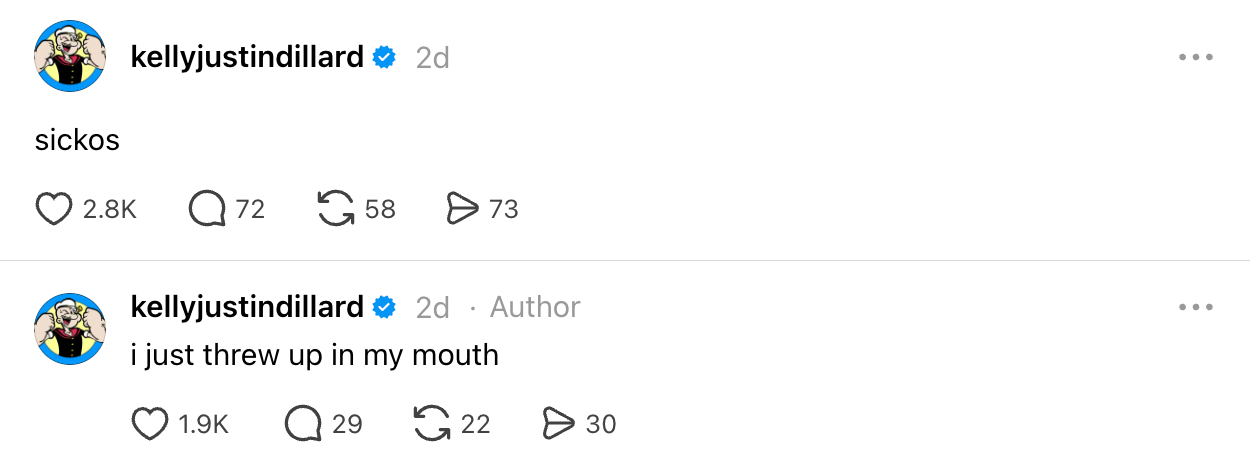Open the avatar on the "sickos" post
This screenshot has height=474, width=1250.
tap(71, 56)
